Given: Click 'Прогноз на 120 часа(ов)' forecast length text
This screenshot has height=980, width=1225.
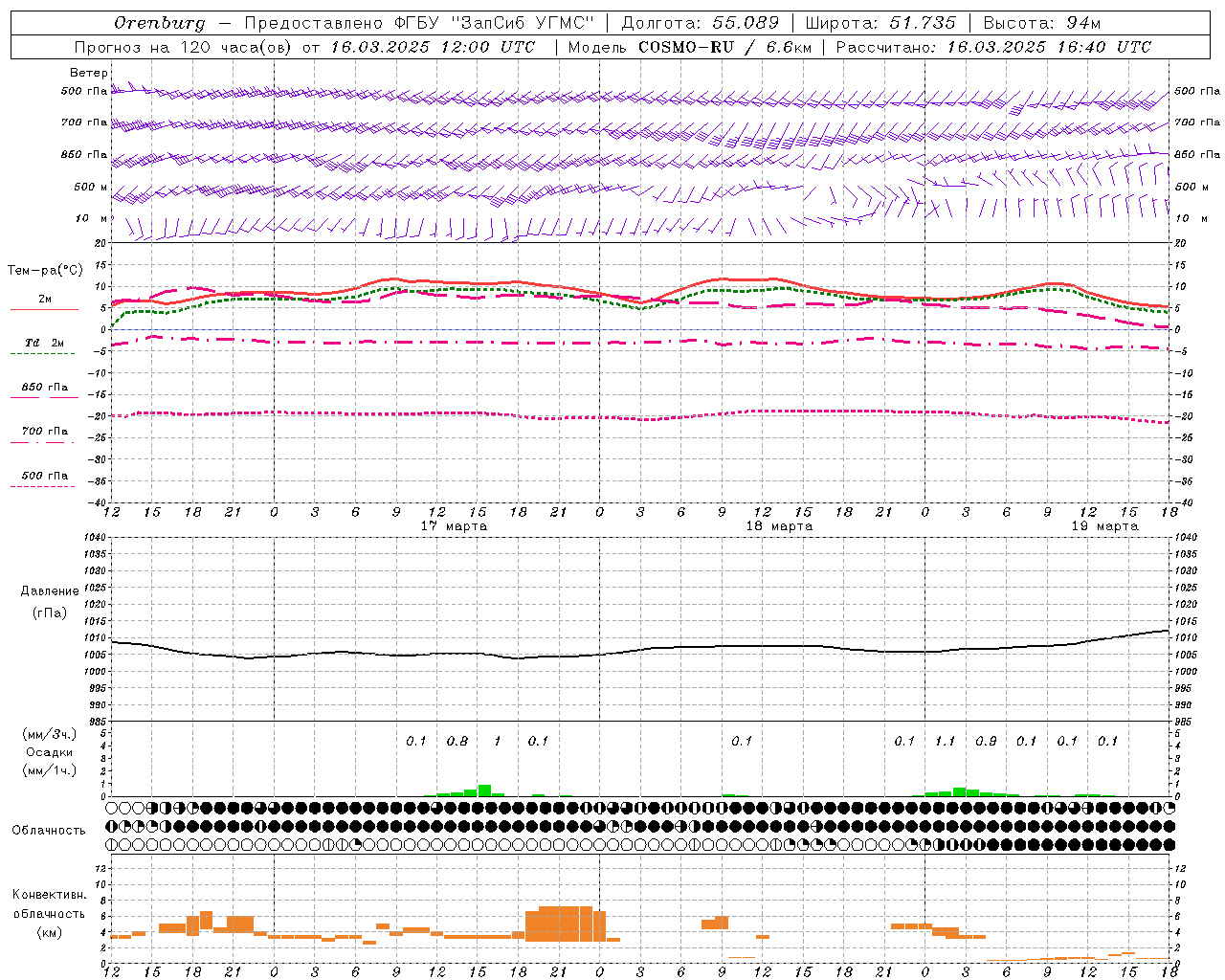Looking at the screenshot, I should tap(184, 47).
